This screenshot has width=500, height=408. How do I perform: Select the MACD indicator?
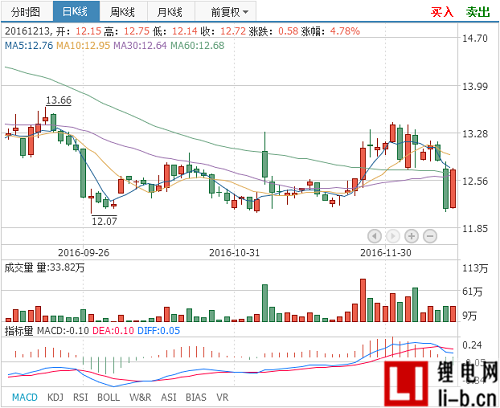(25, 397)
